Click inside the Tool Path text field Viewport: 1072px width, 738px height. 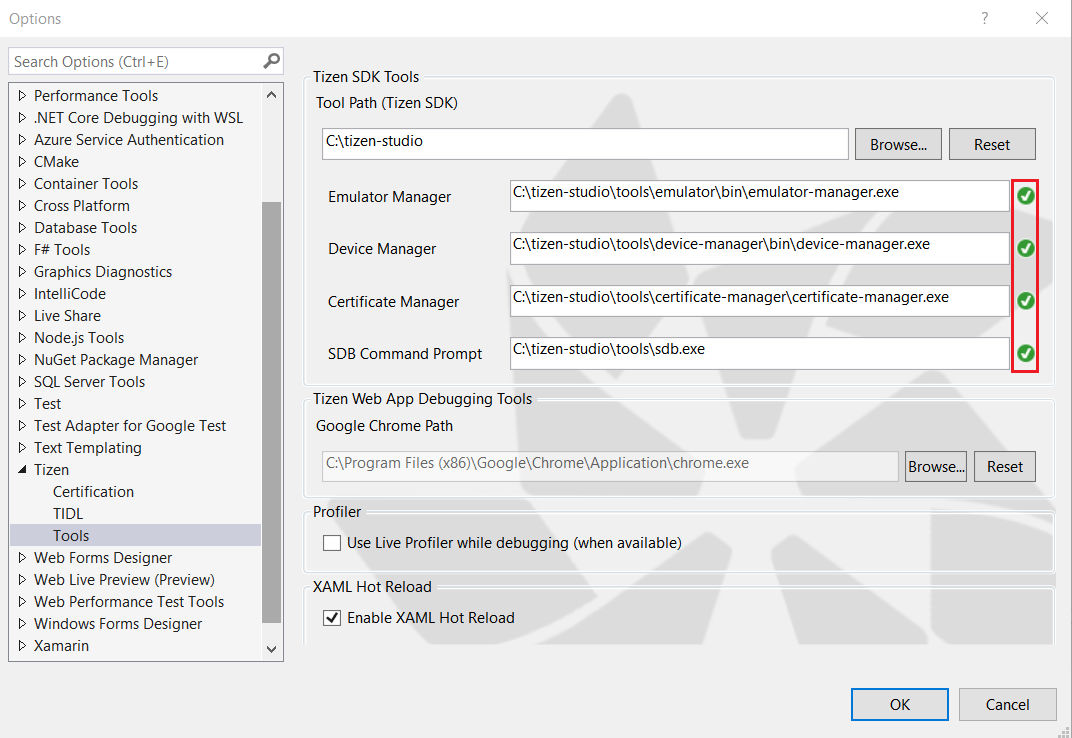point(585,143)
